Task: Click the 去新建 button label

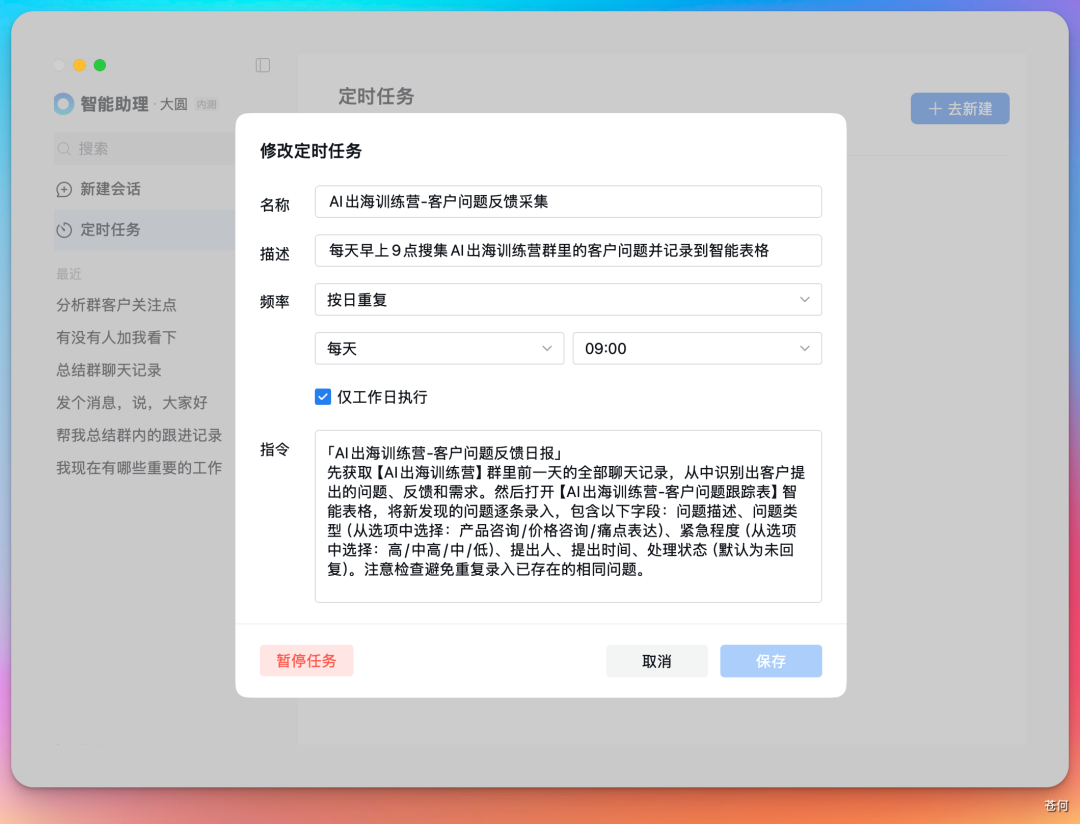Action: click(x=970, y=109)
